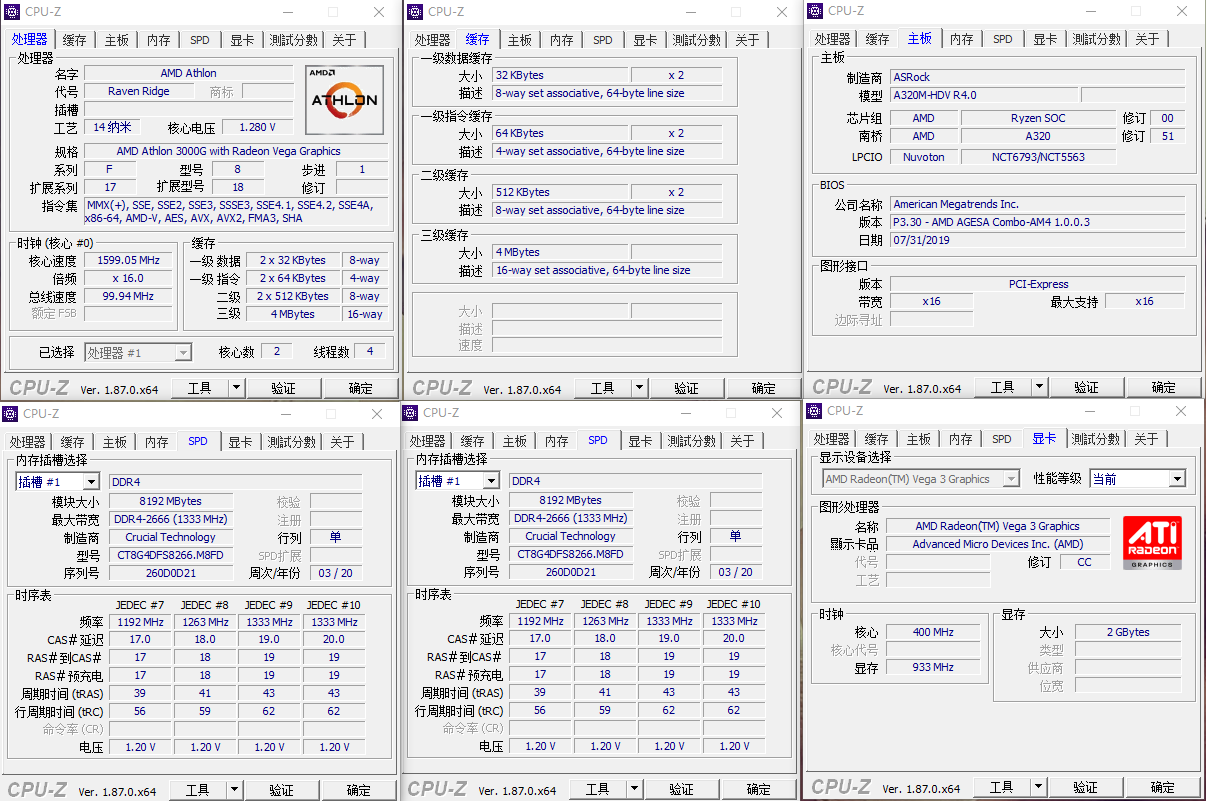The image size is (1206, 801).
Task: Click the 线程数 value 4
Action: coord(370,351)
